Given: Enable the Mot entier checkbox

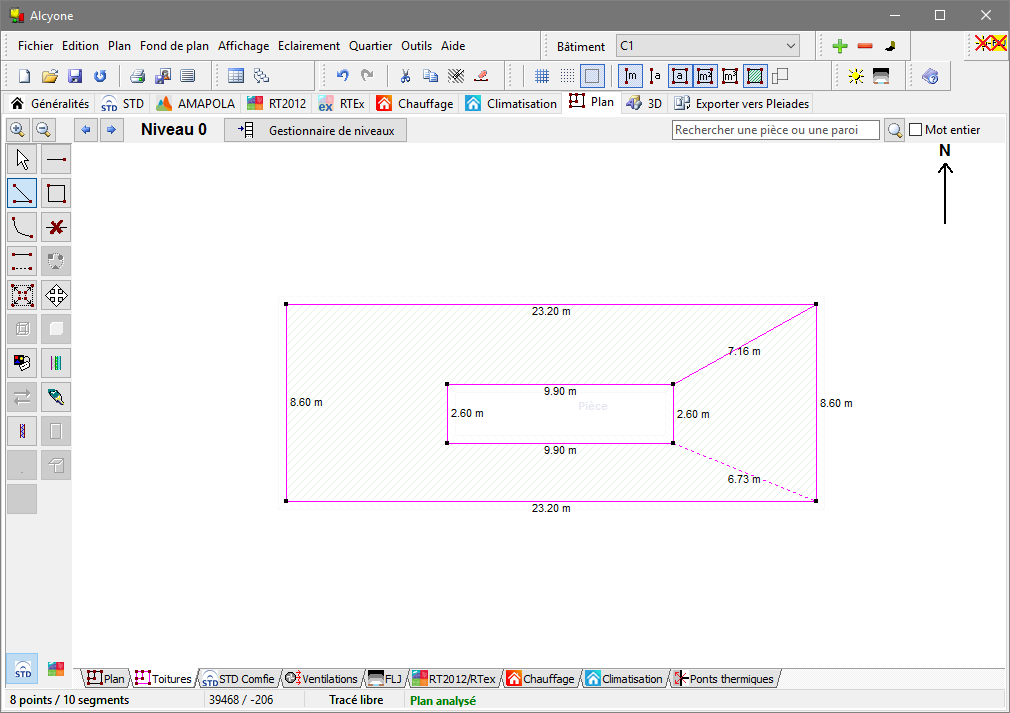Looking at the screenshot, I should 915,129.
